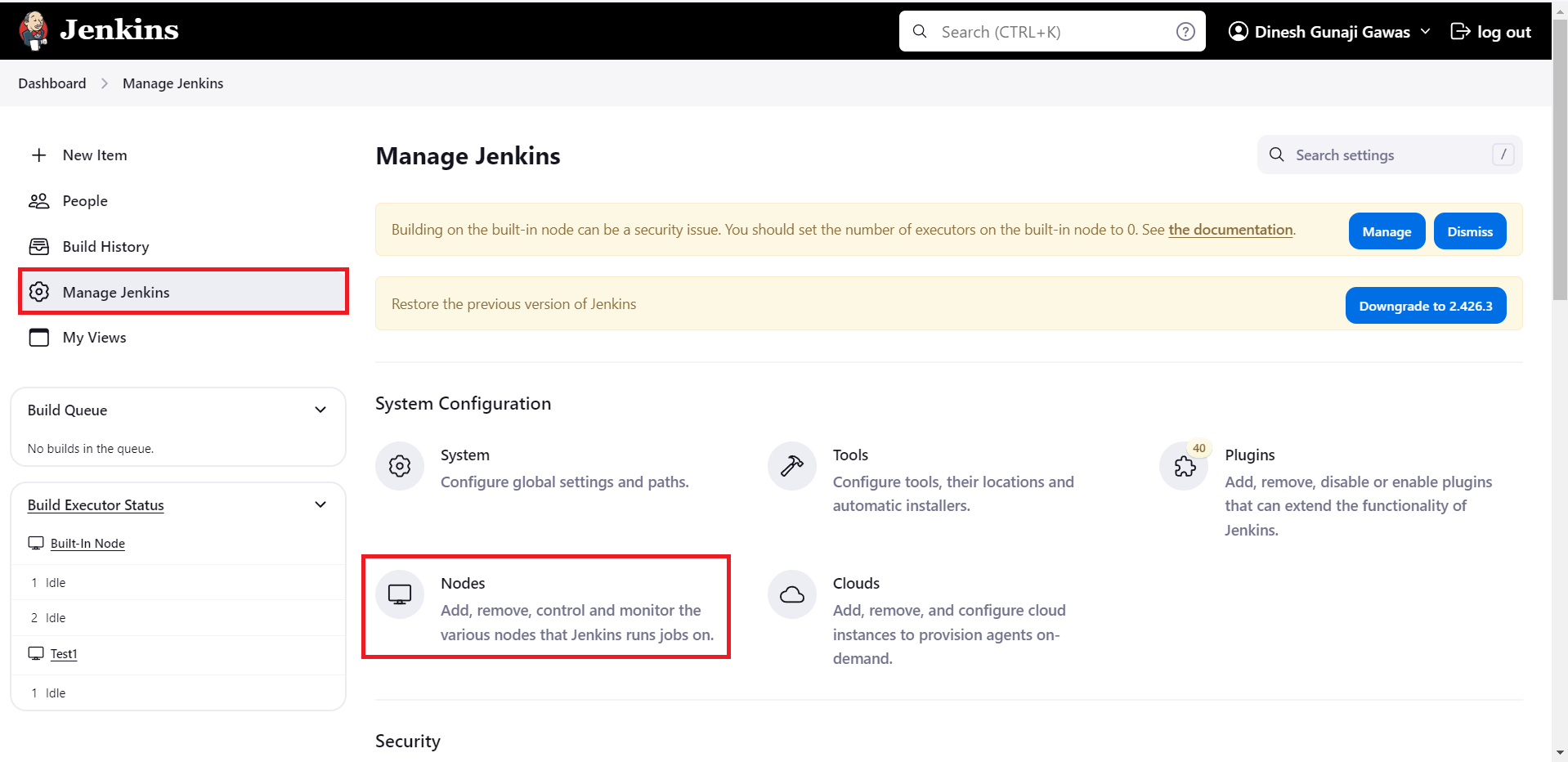
Task: Click log out link
Action: coord(1490,32)
